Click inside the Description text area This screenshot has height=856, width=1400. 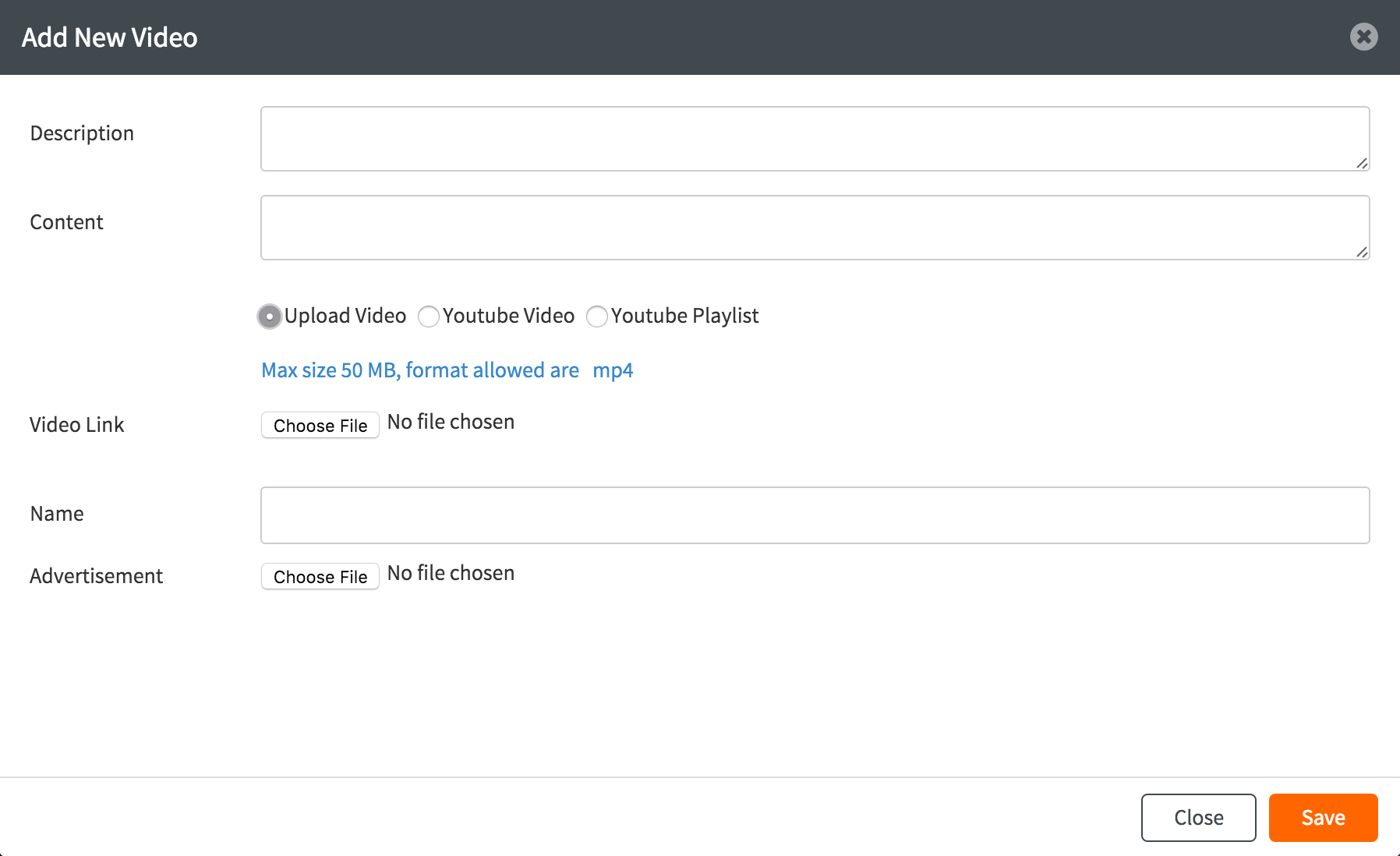coord(815,139)
